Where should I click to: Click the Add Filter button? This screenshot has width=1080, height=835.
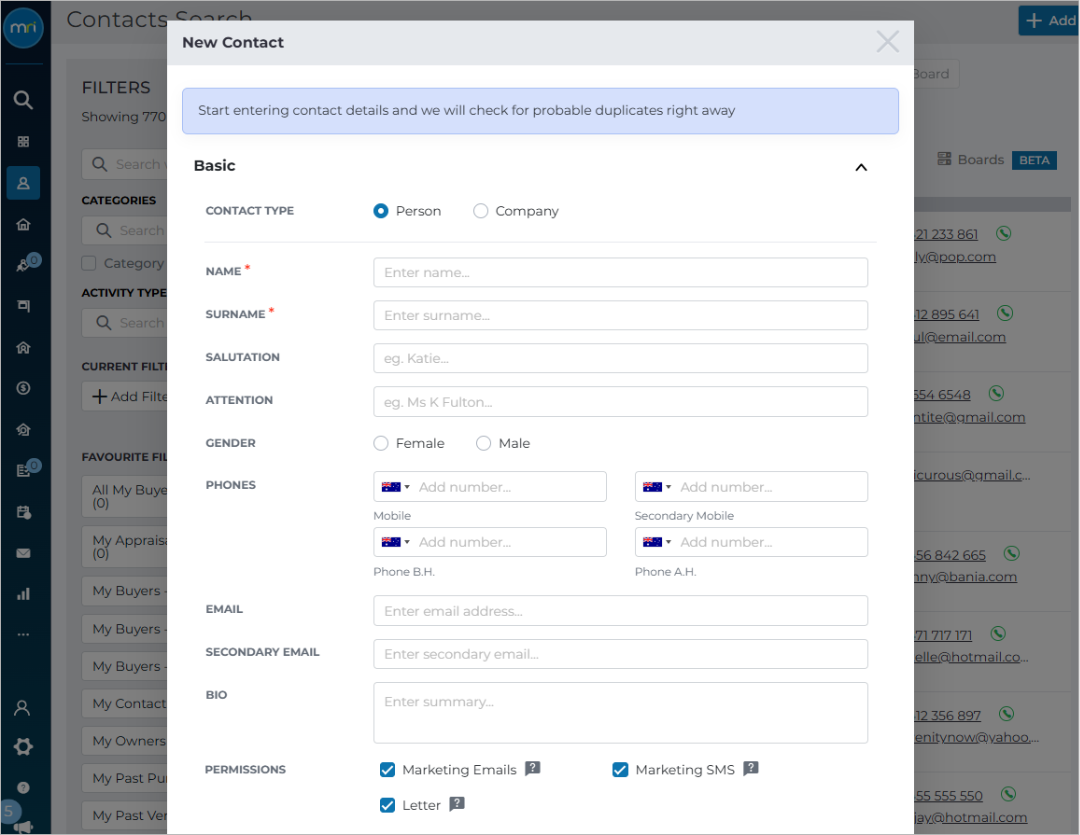coord(125,396)
